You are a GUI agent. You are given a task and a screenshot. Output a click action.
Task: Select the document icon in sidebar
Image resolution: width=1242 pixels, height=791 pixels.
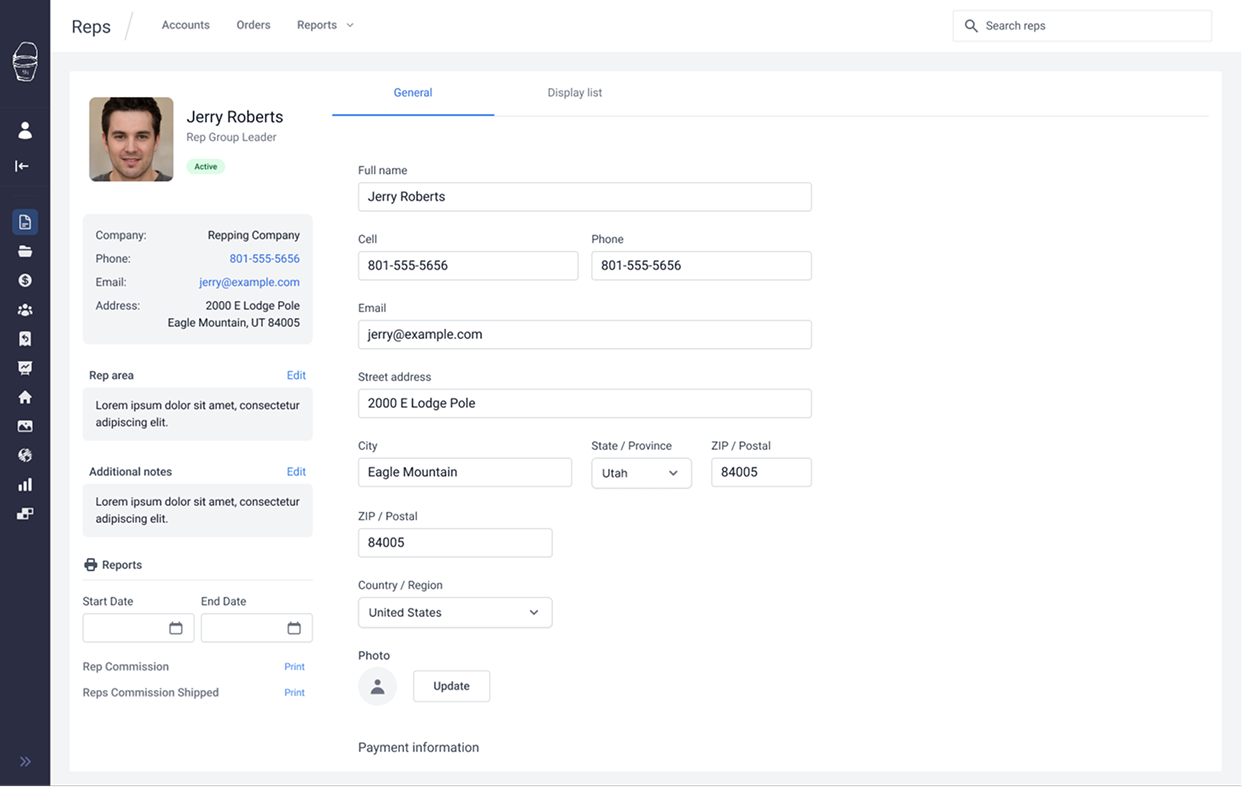pyautogui.click(x=25, y=222)
